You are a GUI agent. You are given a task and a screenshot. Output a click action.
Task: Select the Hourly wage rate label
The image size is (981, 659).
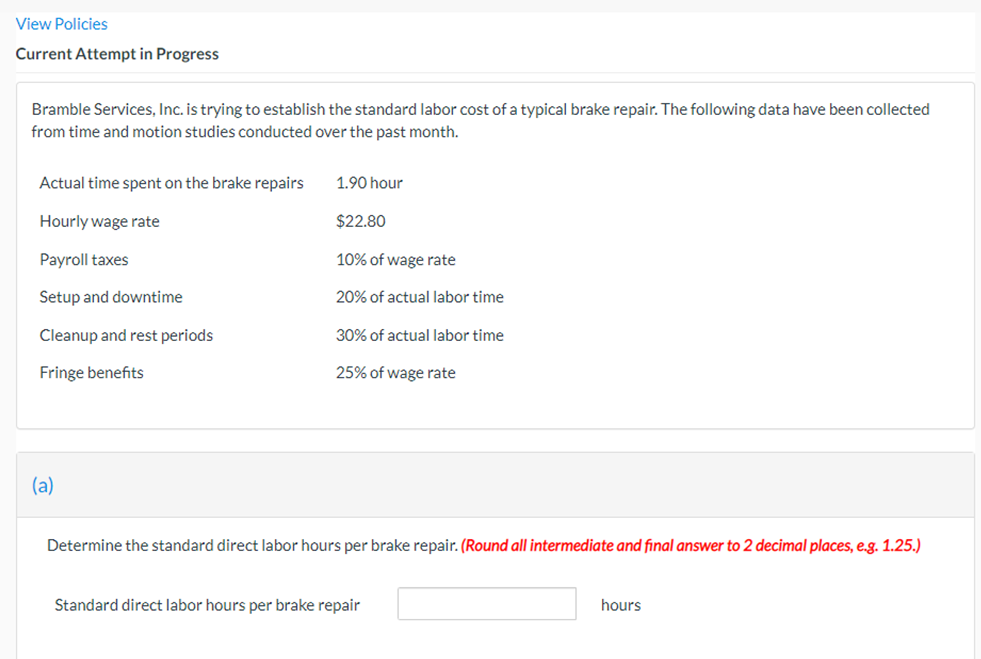[99, 221]
